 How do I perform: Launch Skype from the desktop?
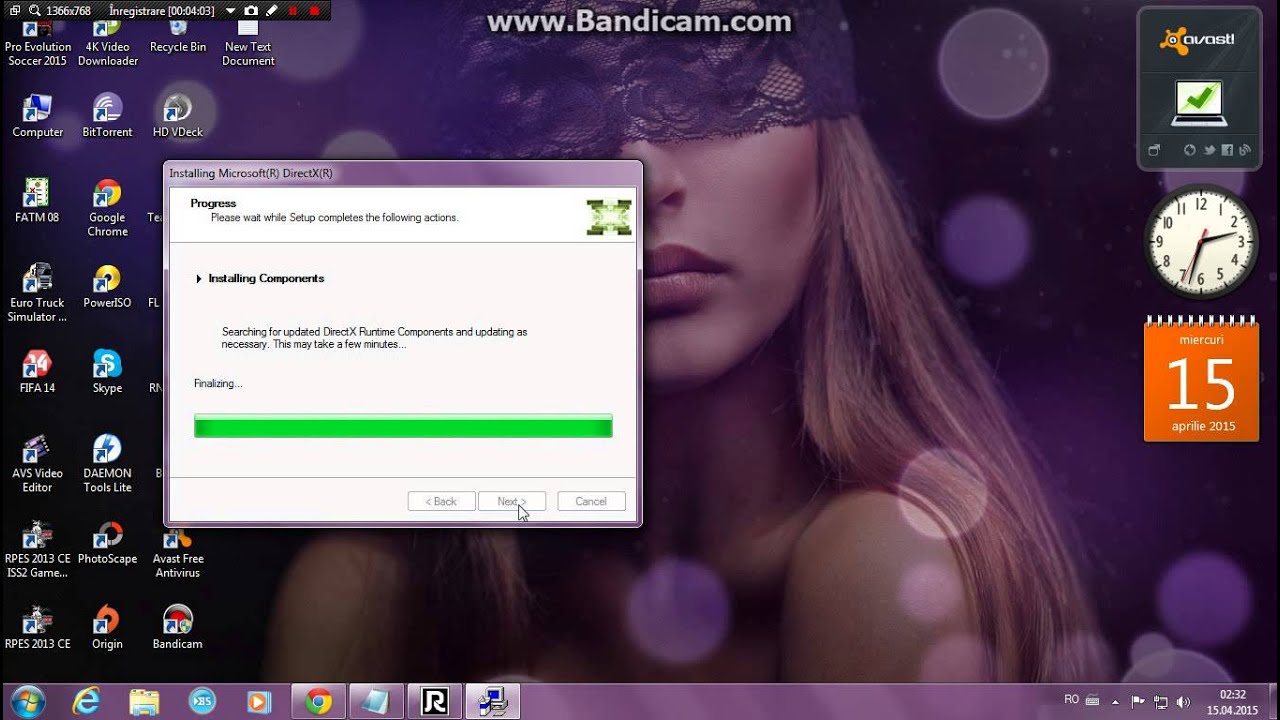point(107,372)
